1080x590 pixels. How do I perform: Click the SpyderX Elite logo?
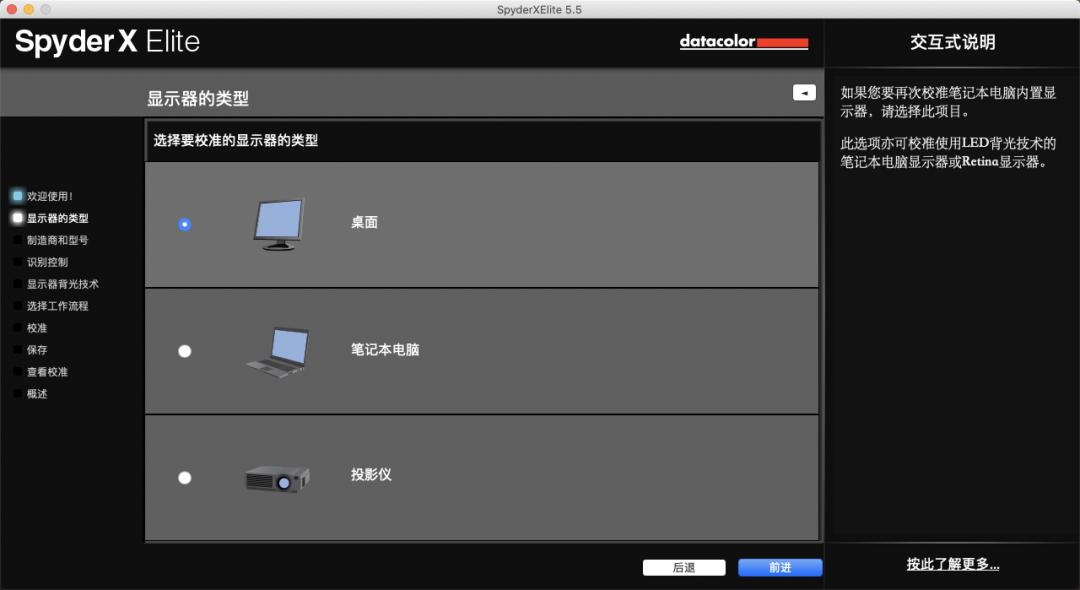tap(107, 41)
